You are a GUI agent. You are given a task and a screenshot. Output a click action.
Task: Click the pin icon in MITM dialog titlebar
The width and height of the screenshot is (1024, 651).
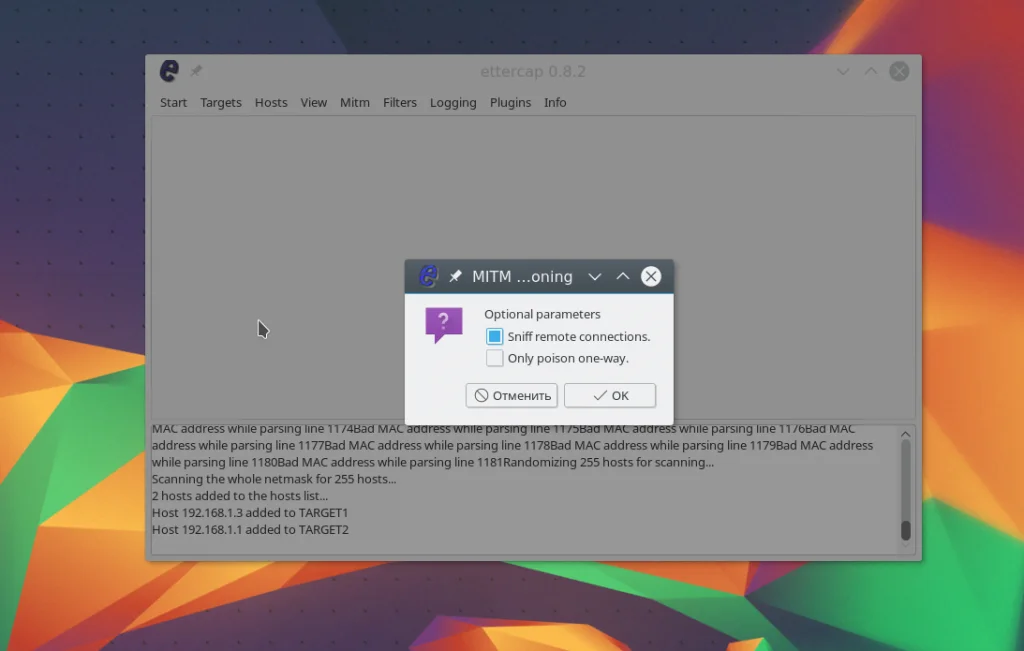455,276
